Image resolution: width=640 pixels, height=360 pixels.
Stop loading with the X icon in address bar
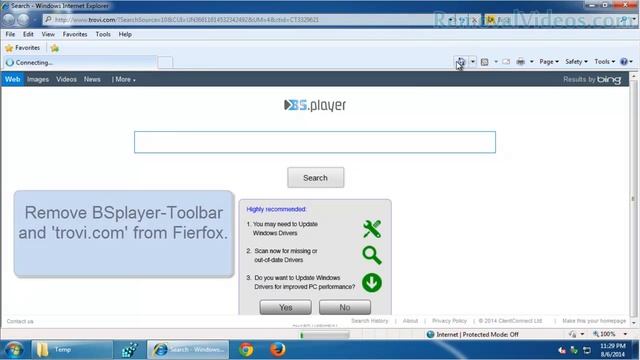coord(474,20)
